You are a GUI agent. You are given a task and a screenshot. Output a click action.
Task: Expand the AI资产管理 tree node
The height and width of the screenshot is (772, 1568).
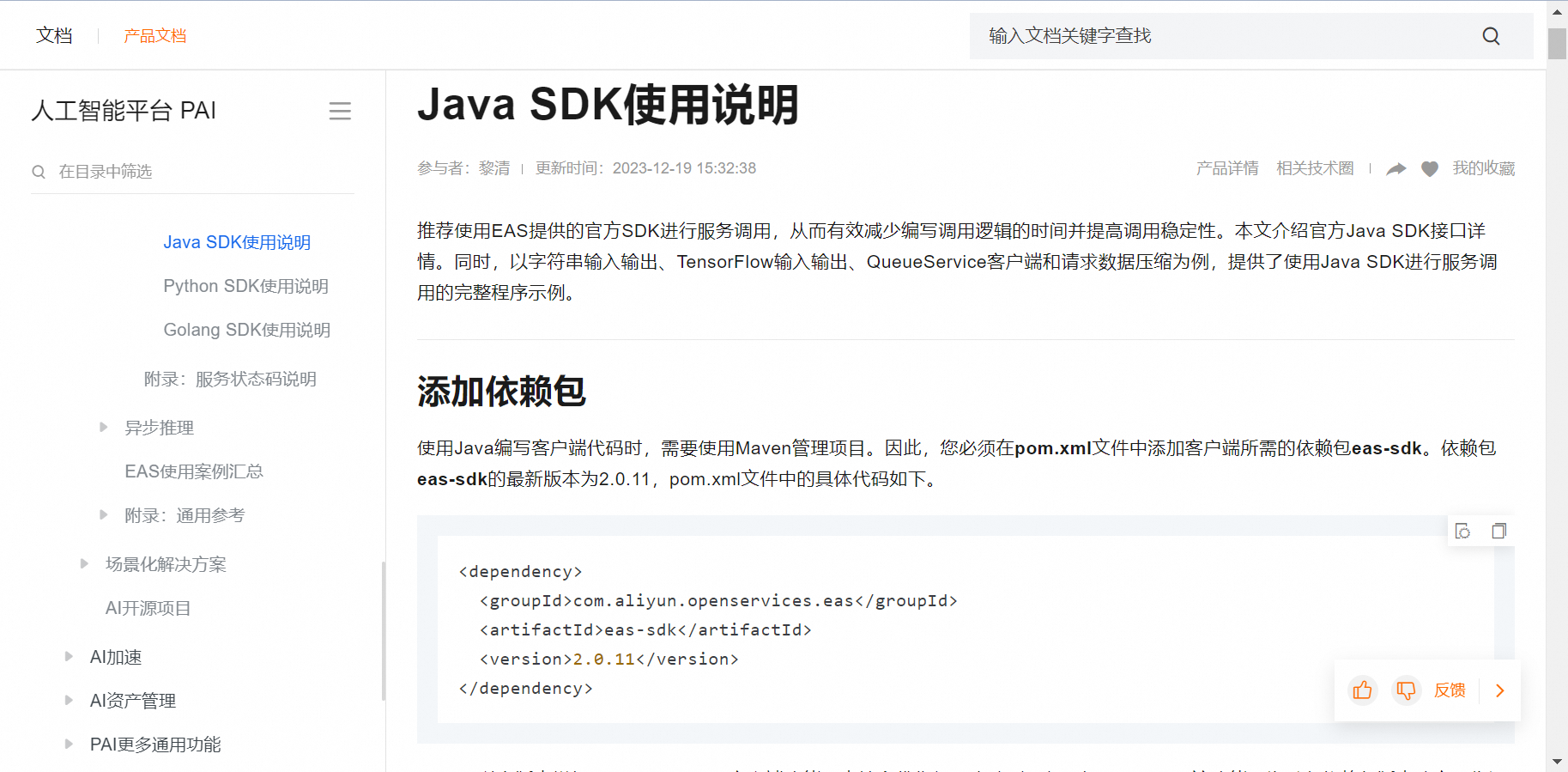click(x=69, y=700)
